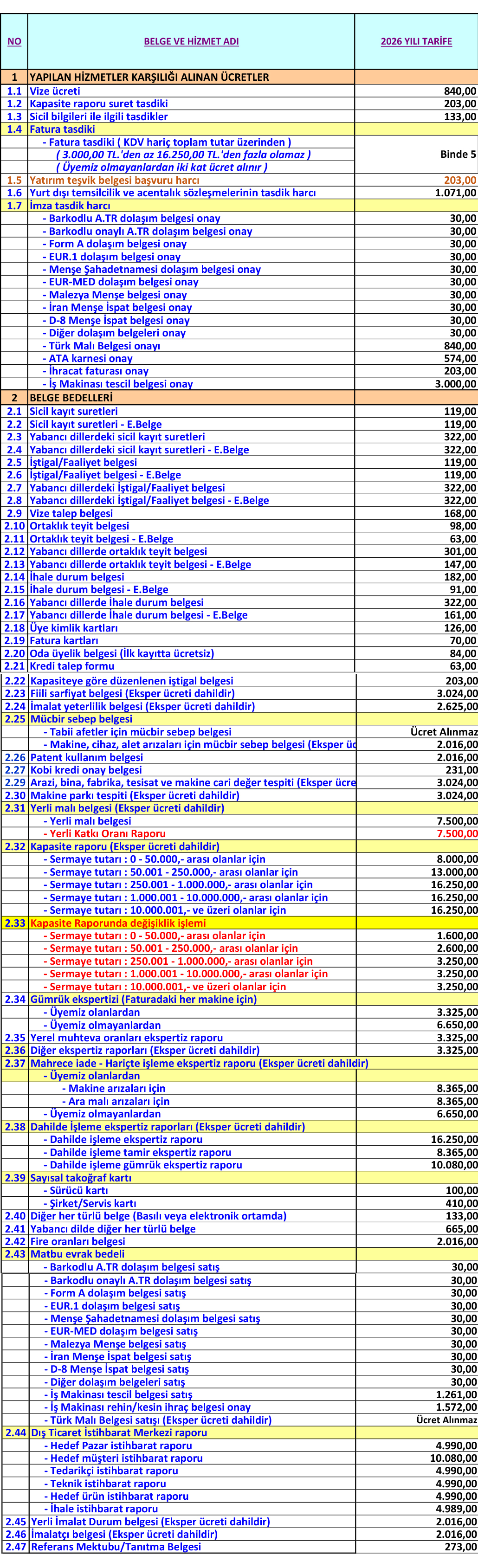478x1568 pixels.
Task: Click the 2026 YILI TARİFE header link
Action: (416, 41)
